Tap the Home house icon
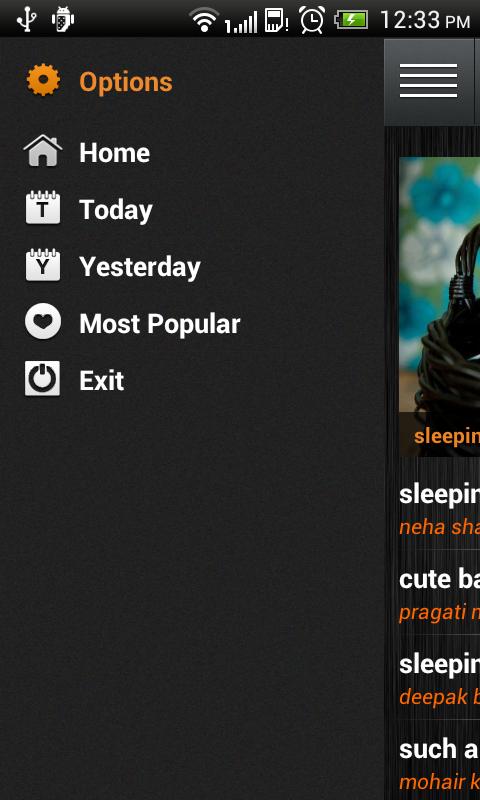The width and height of the screenshot is (480, 800). pyautogui.click(x=43, y=151)
